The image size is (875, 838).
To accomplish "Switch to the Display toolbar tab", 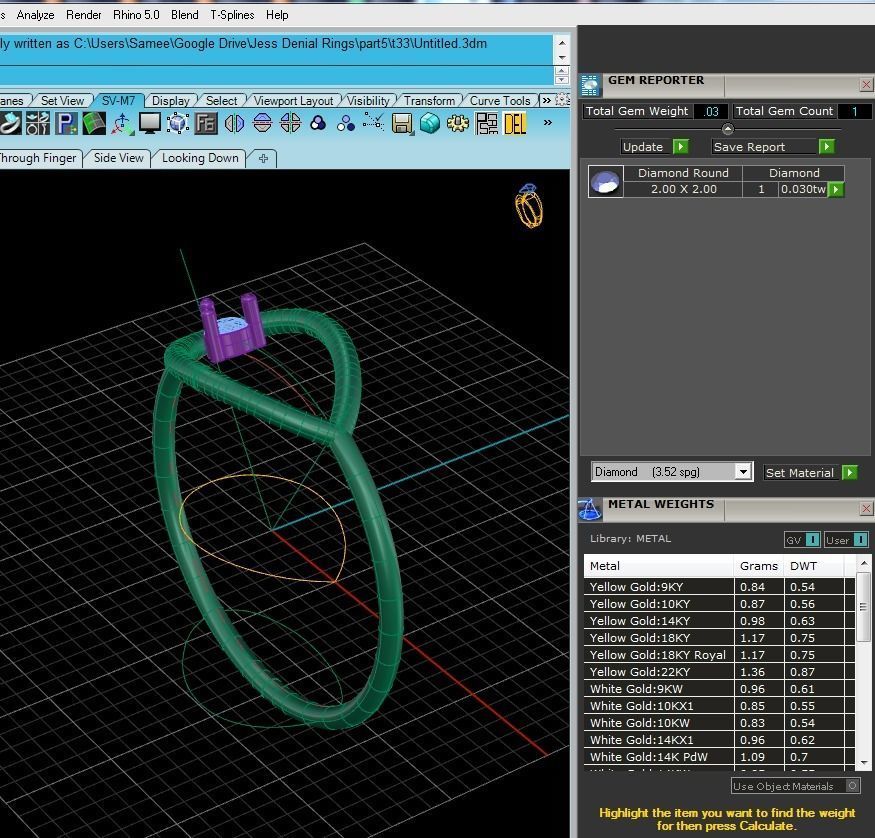I will click(x=171, y=101).
